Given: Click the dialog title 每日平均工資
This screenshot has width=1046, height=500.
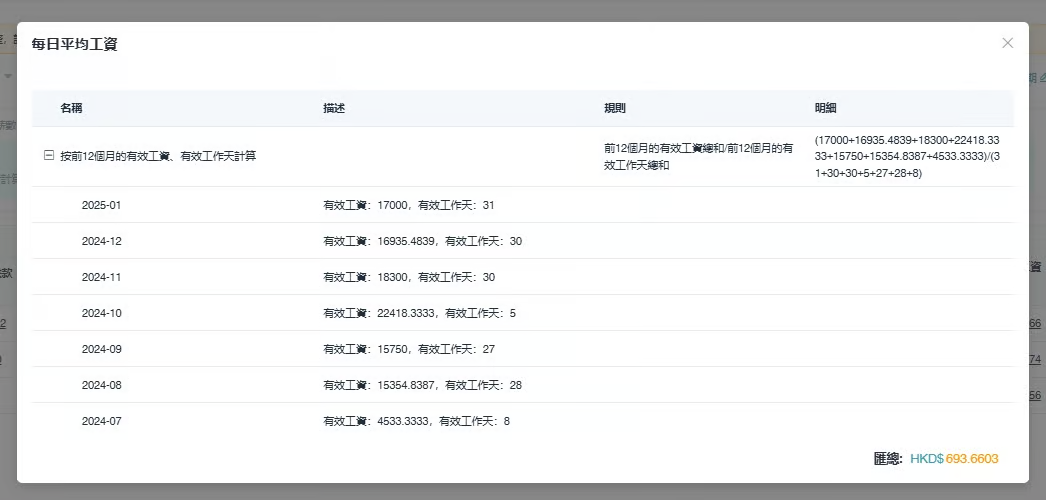Looking at the screenshot, I should [x=74, y=44].
